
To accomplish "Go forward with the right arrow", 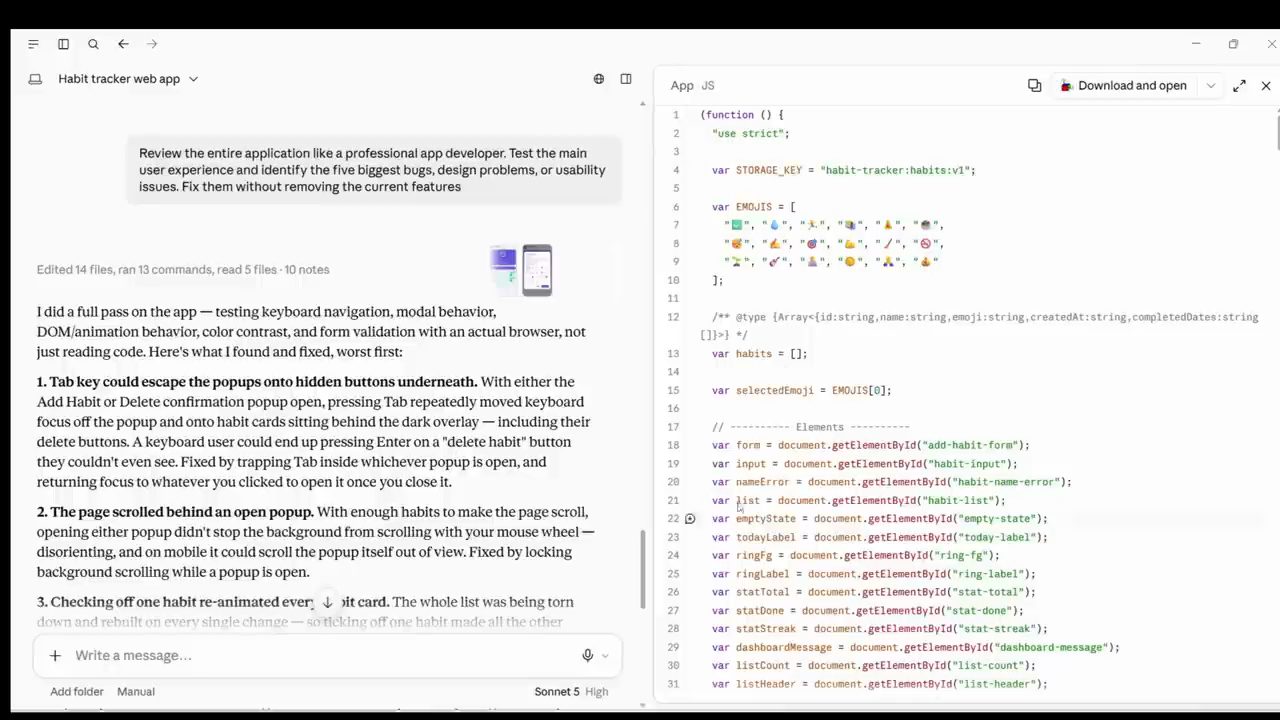I will click(152, 44).
